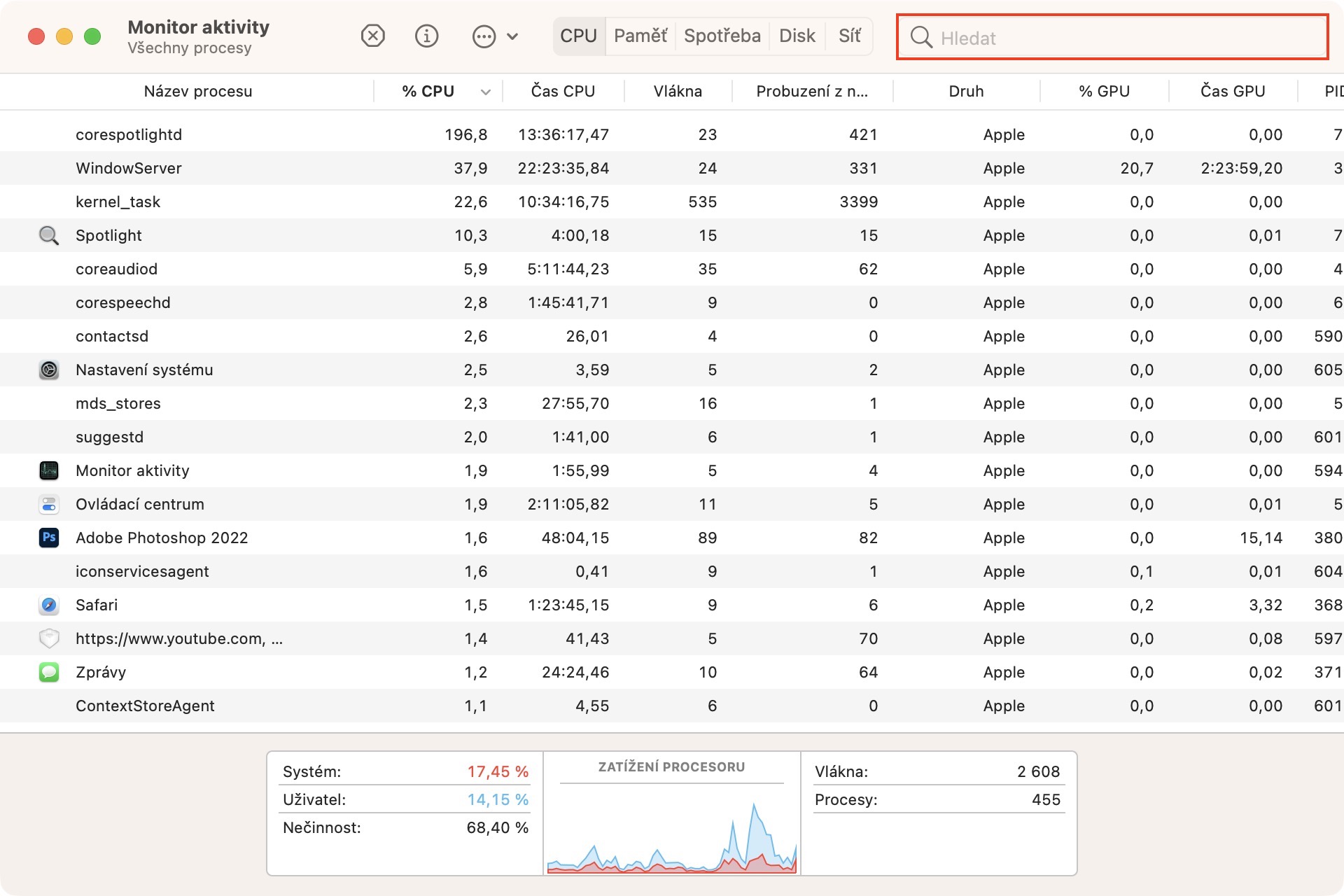Open the Disk tab
Screen dimensions: 1344x896
(x=797, y=36)
